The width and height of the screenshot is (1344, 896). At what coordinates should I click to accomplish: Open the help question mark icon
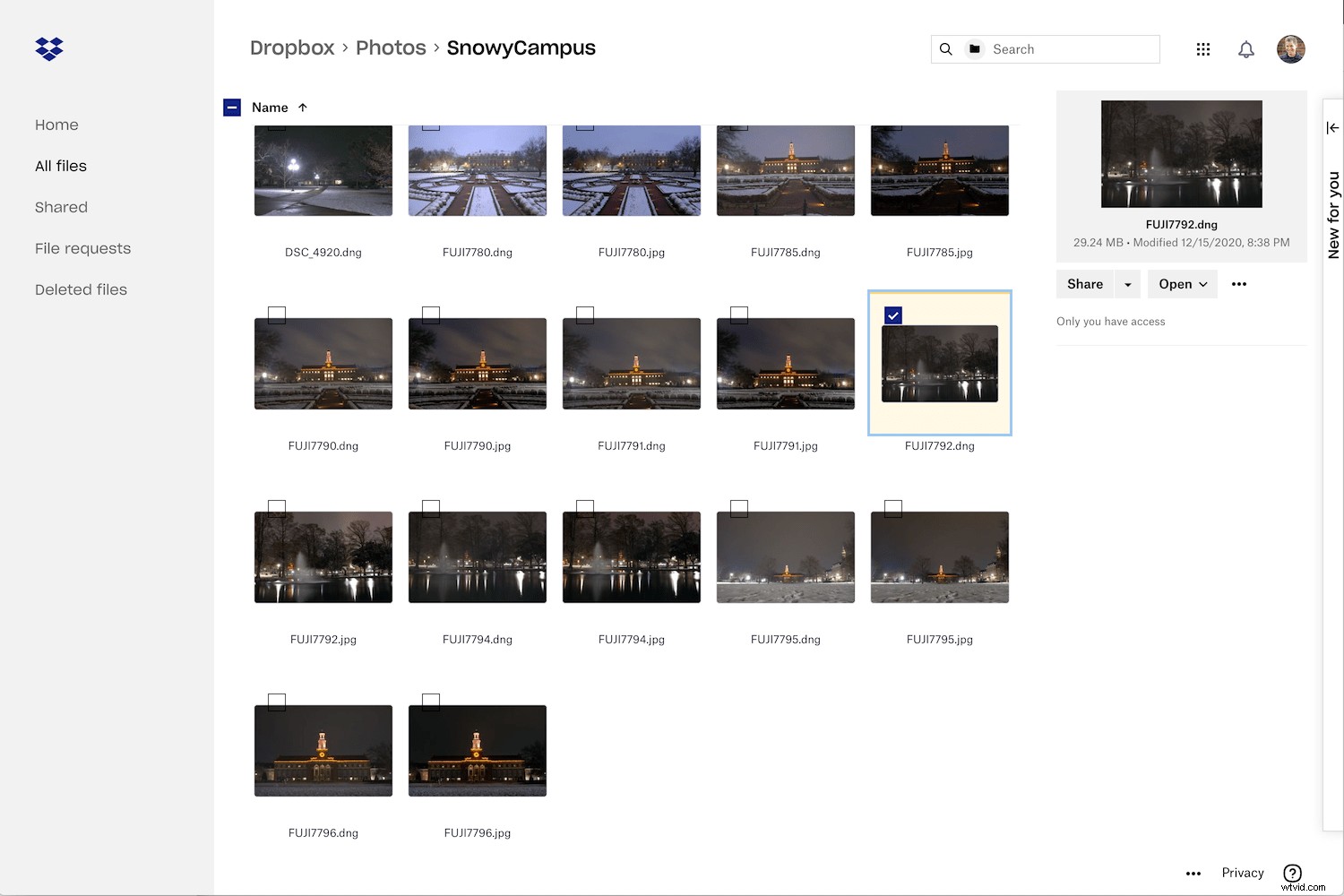pos(1292,873)
